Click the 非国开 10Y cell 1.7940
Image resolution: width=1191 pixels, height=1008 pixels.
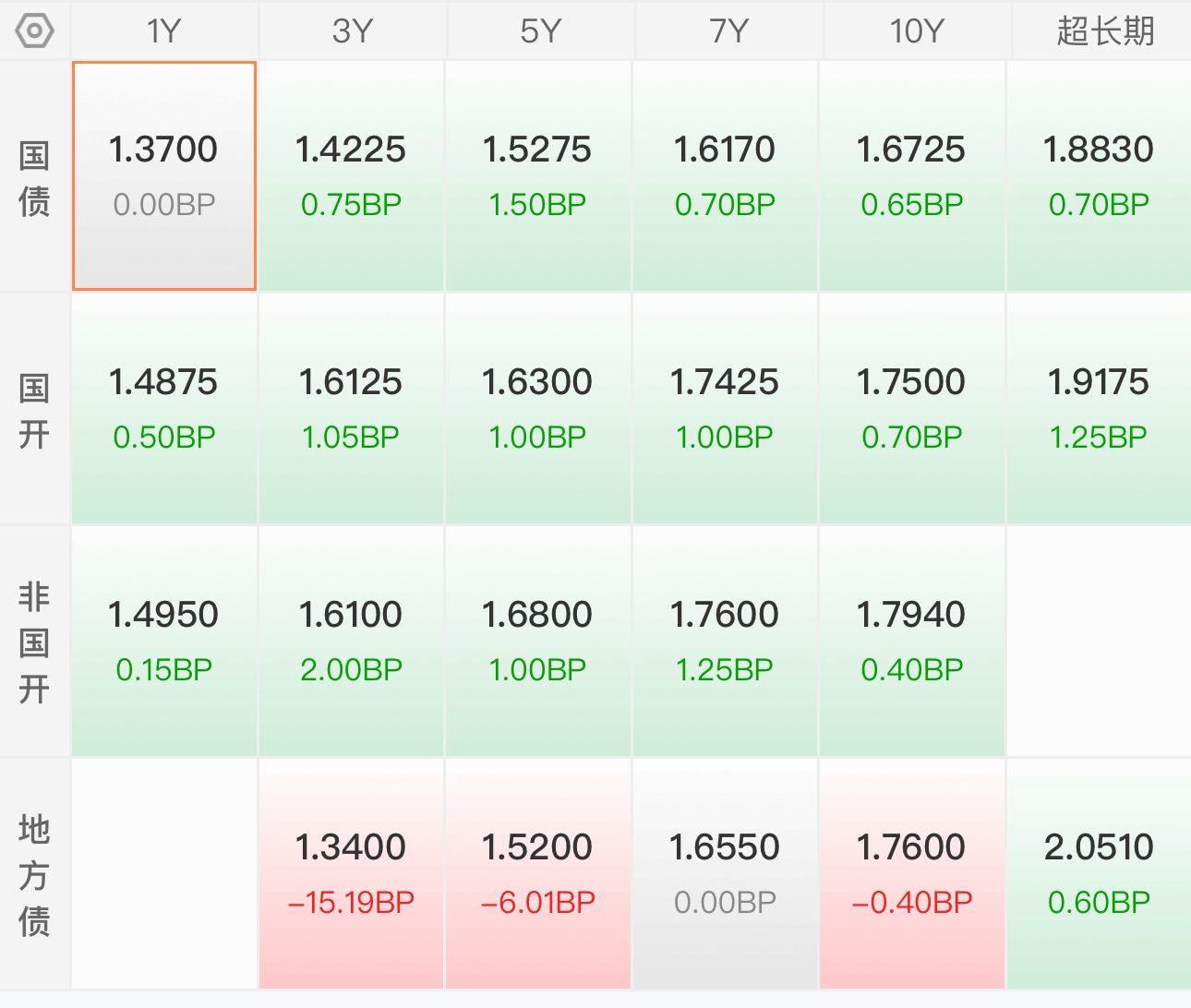pos(911,642)
